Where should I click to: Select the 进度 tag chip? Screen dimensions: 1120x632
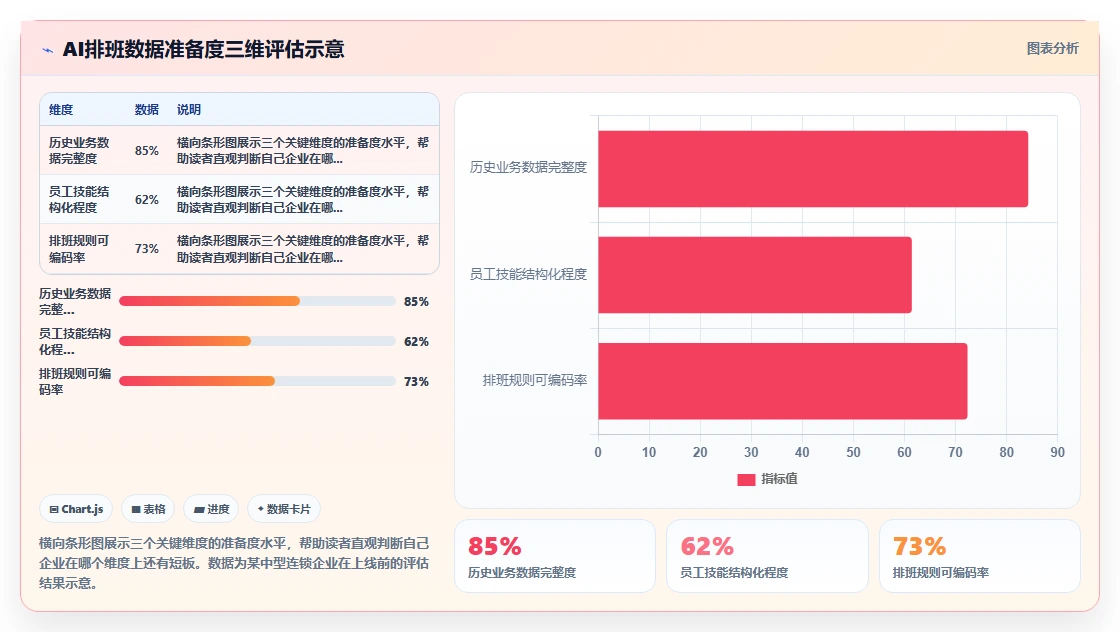pyautogui.click(x=211, y=509)
